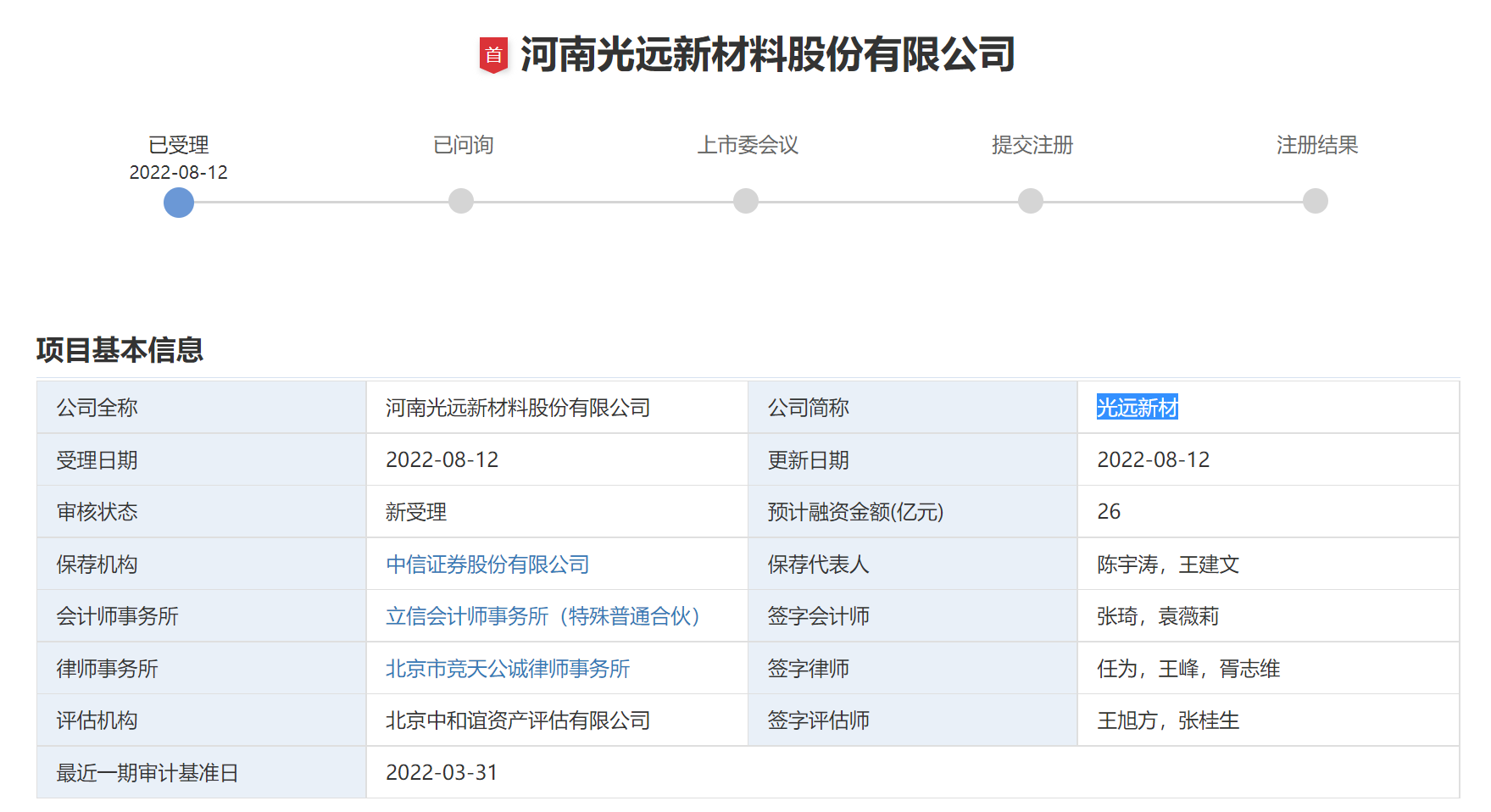The width and height of the screenshot is (1491, 812).
Task: Click the highlighted 光远新材 short name
Action: (x=1138, y=408)
